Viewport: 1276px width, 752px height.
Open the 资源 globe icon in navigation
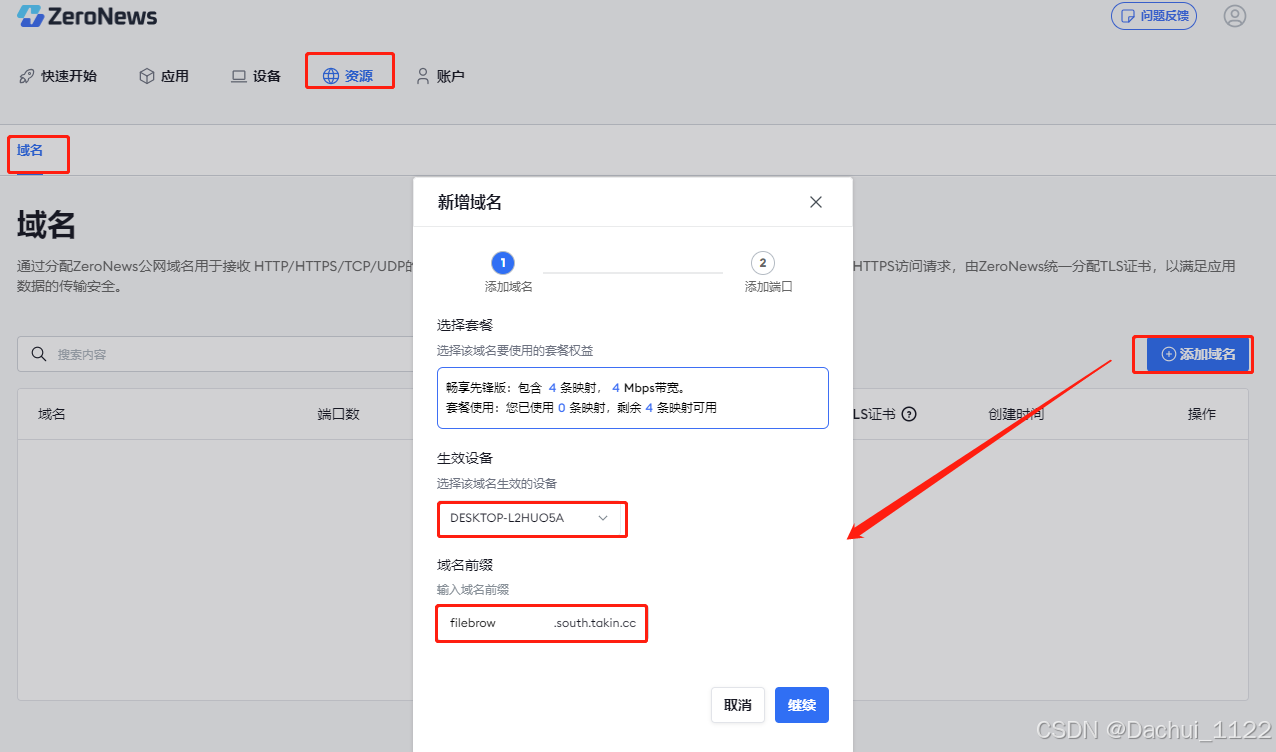click(x=329, y=75)
